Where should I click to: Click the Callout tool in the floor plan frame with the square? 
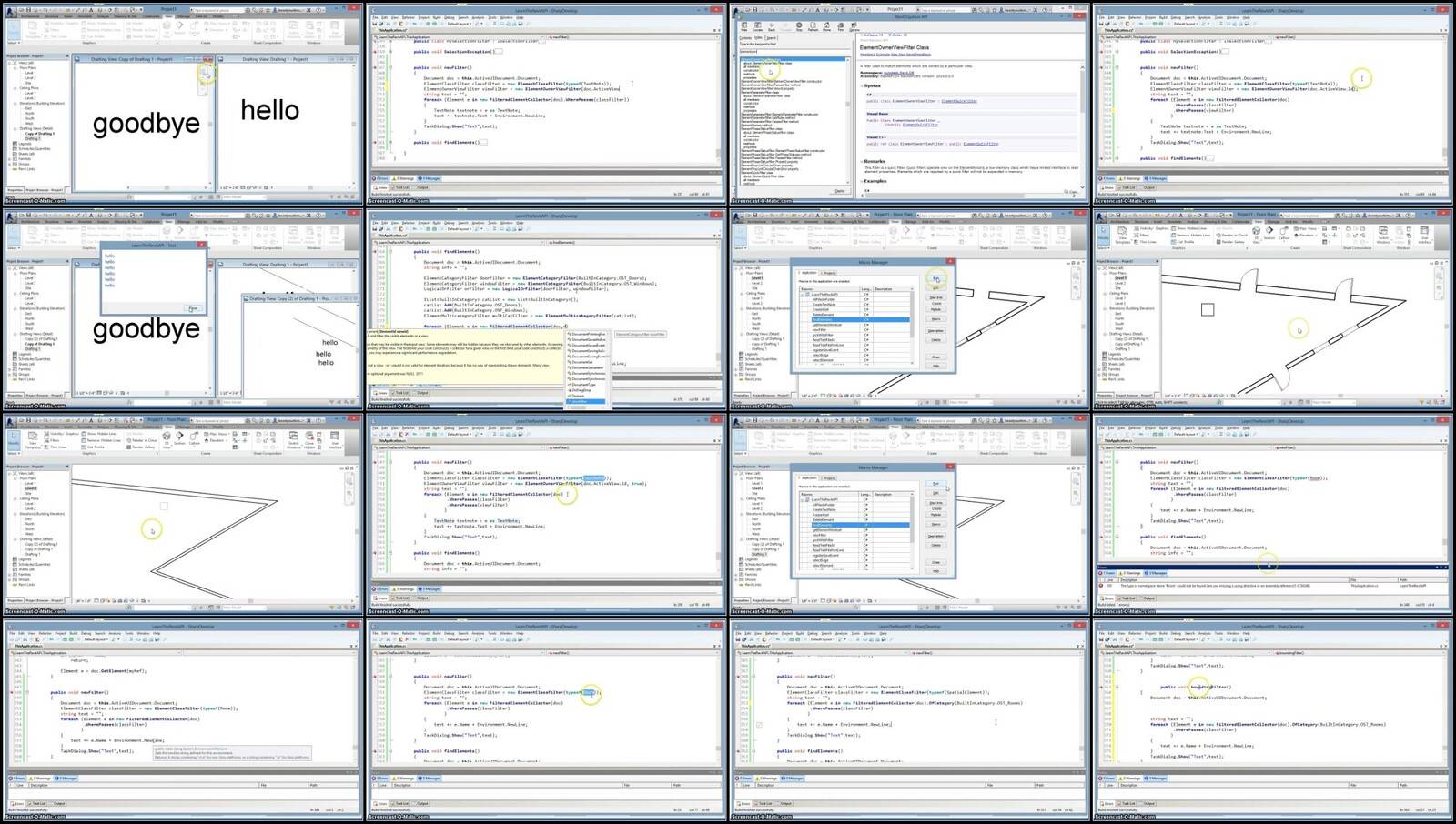coord(1284,233)
